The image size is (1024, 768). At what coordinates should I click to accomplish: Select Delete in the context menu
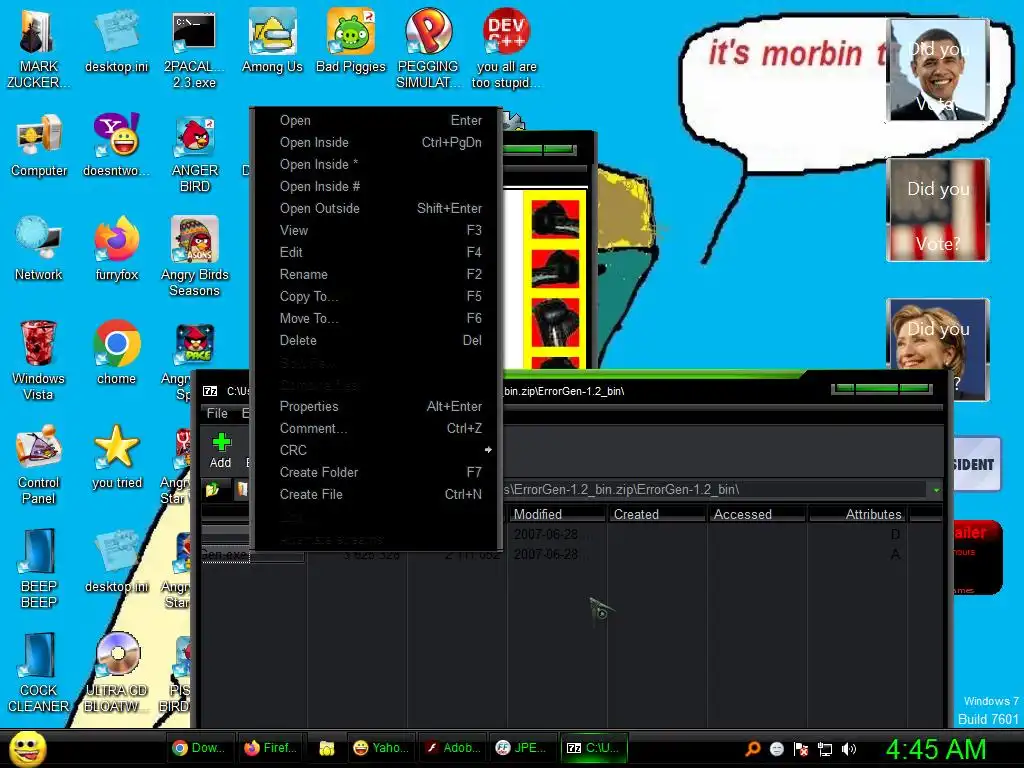coord(381,340)
